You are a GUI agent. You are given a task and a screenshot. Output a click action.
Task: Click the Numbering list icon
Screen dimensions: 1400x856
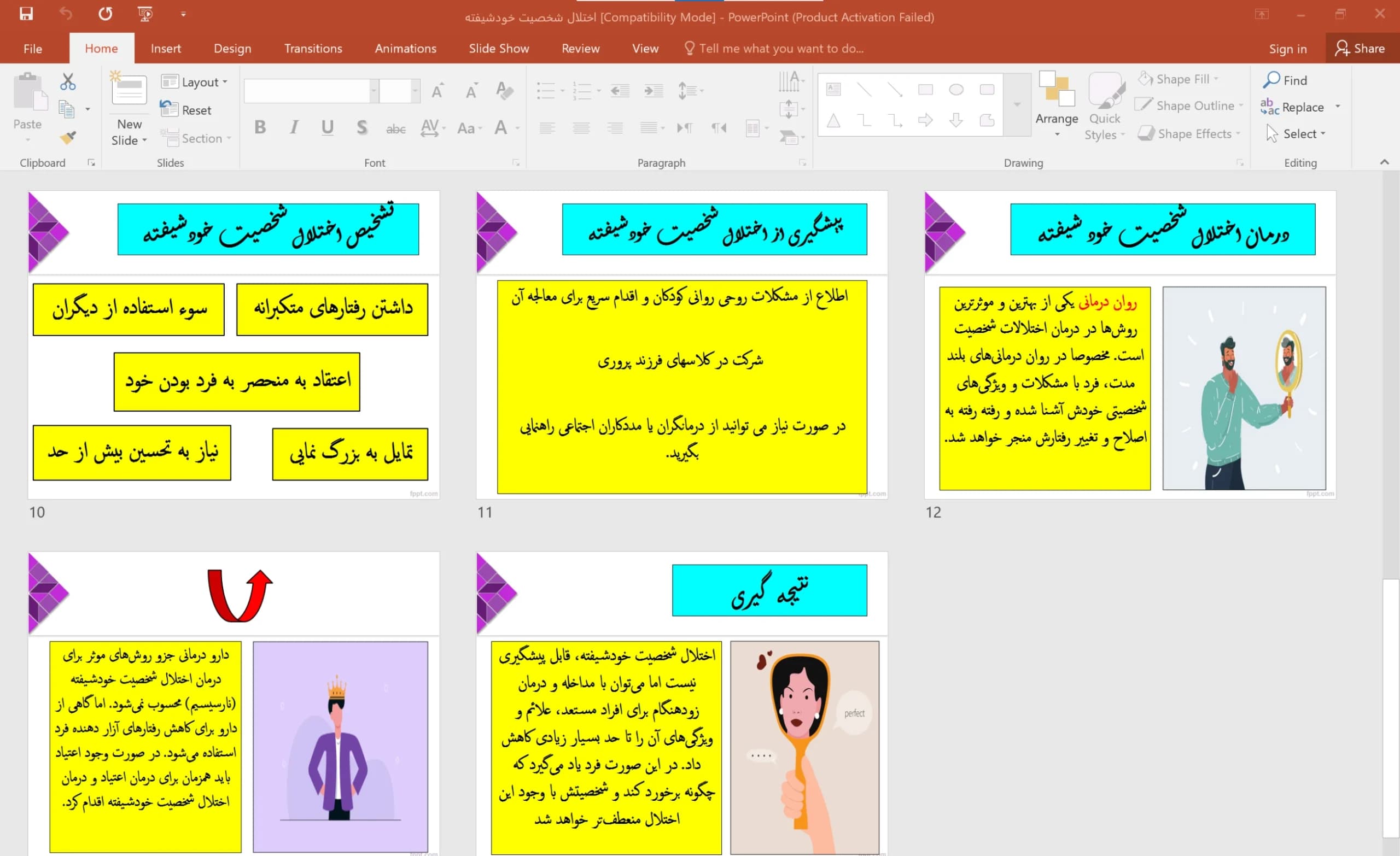coord(582,91)
